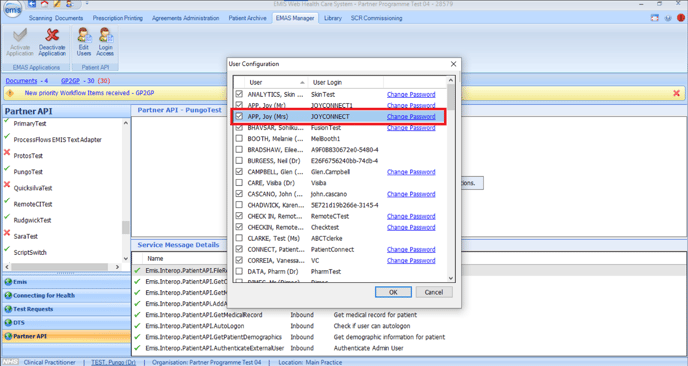
Task: Click the pencil icon in quick access toolbar
Action: pyautogui.click(x=57, y=4)
